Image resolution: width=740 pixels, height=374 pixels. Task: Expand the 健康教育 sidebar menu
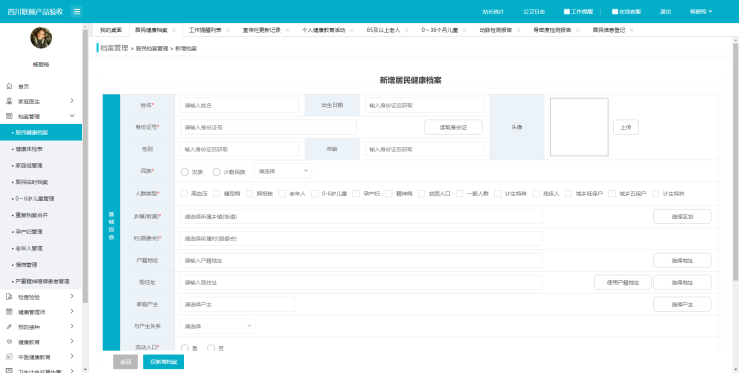point(72,341)
